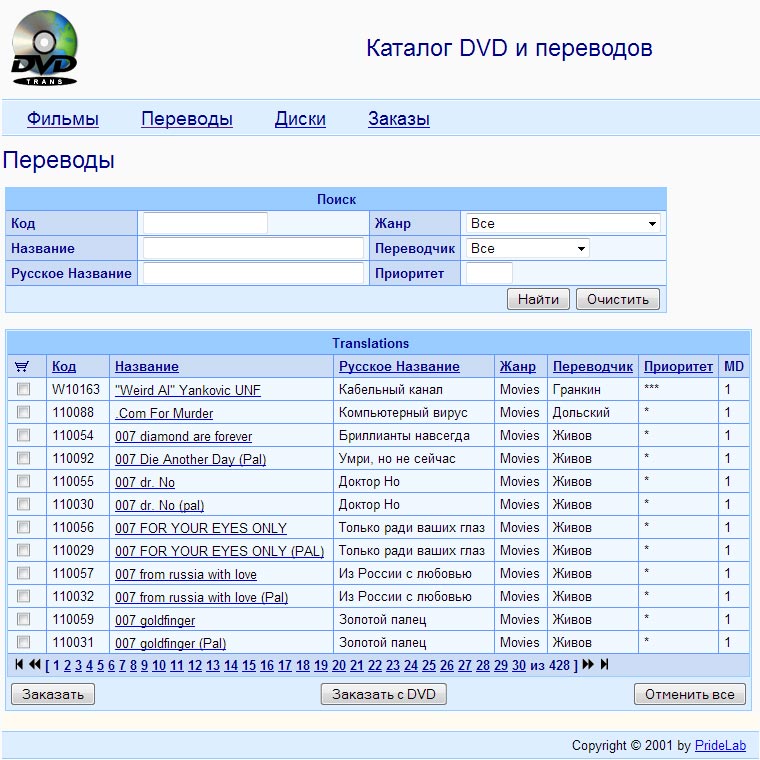Open the Переводы menu
The image size is (760, 760).
pyautogui.click(x=187, y=119)
